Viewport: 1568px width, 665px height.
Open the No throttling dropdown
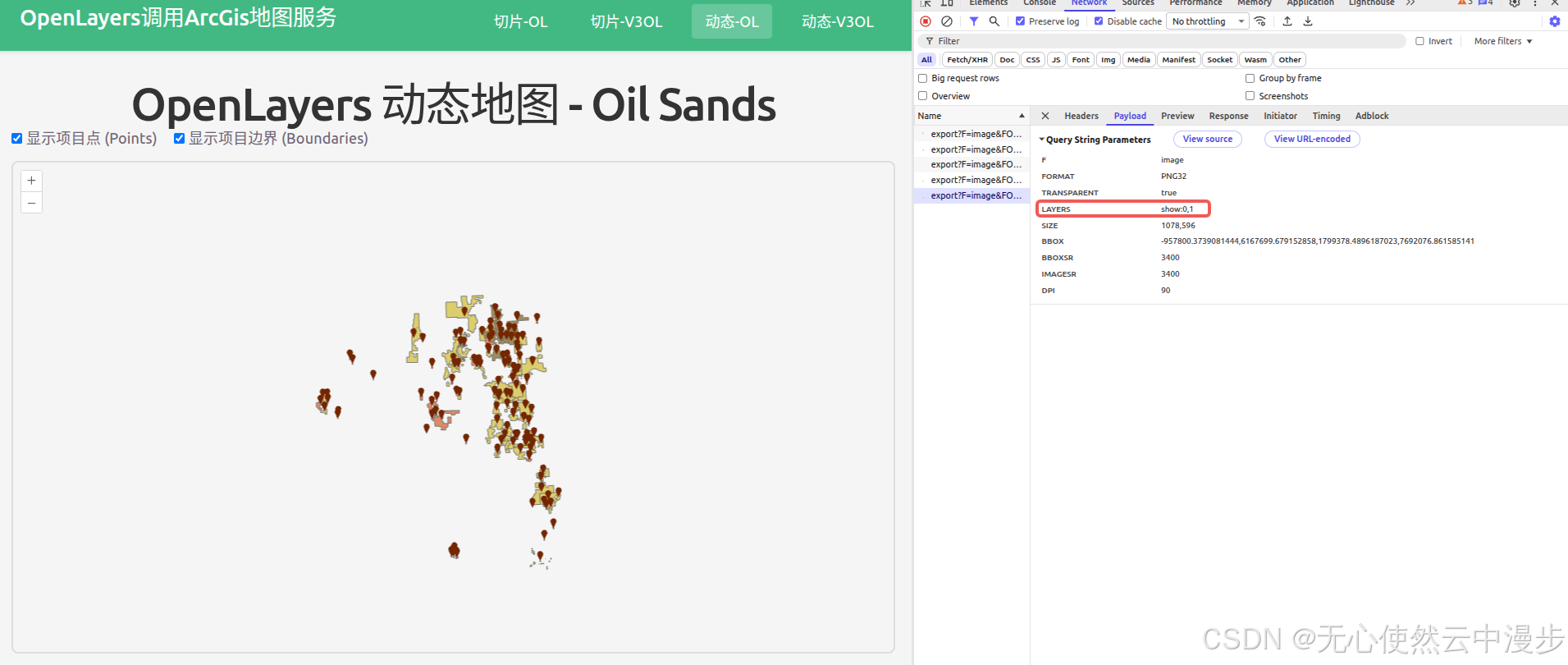click(1208, 21)
